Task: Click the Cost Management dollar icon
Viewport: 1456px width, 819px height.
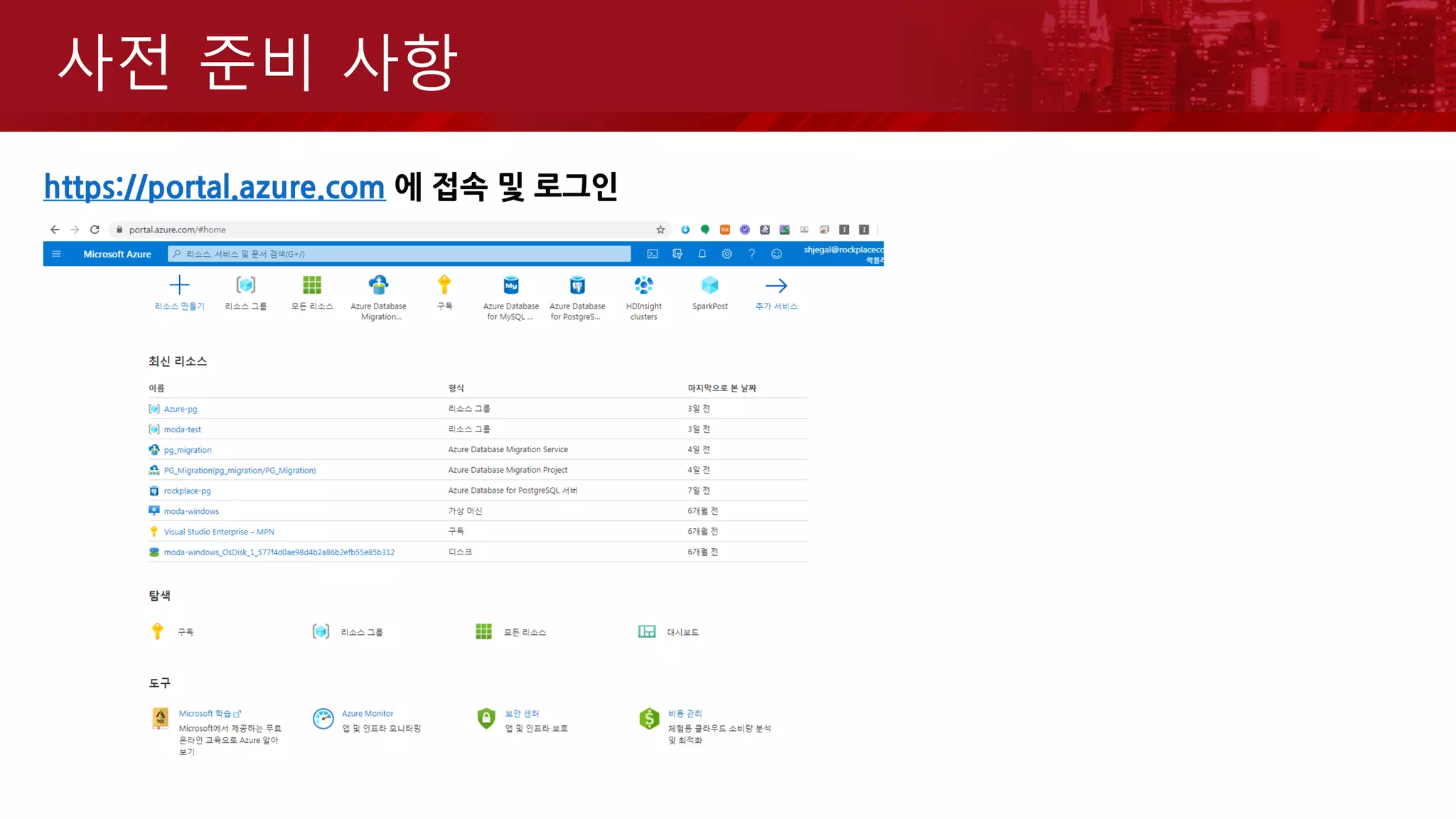Action: coord(649,719)
